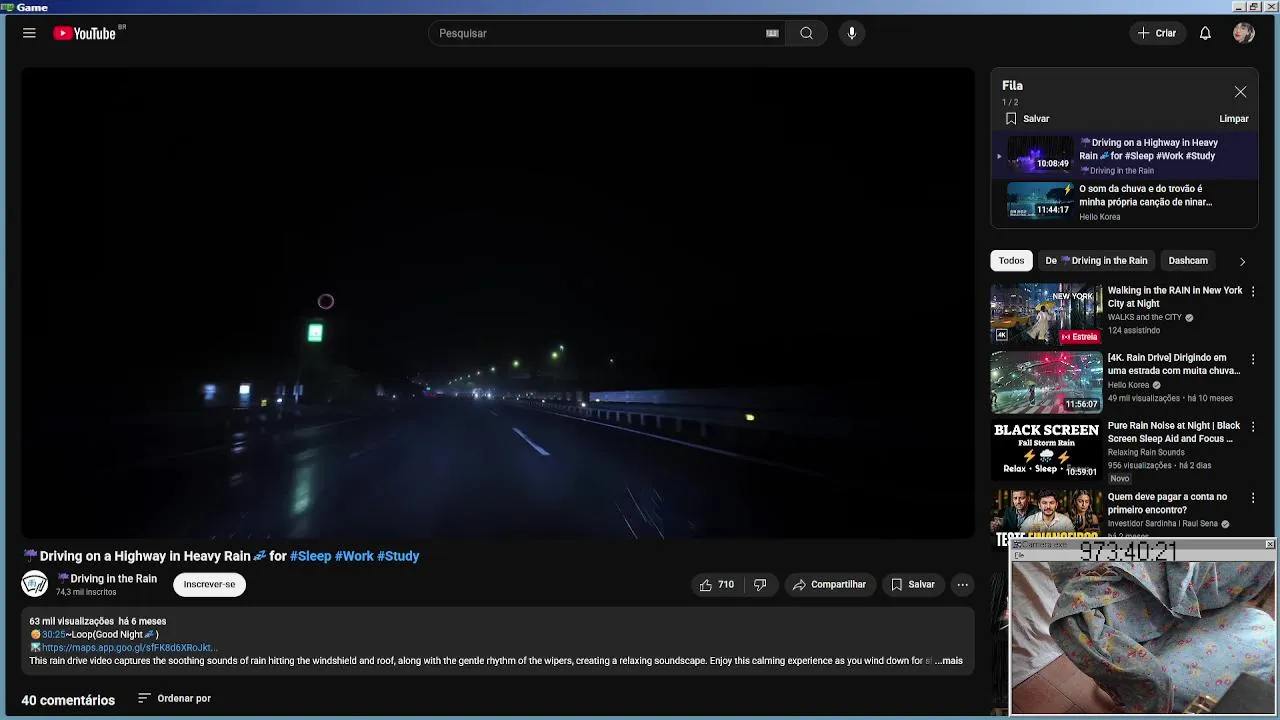
Task: Select the Dashcam filter chip
Action: tap(1188, 260)
